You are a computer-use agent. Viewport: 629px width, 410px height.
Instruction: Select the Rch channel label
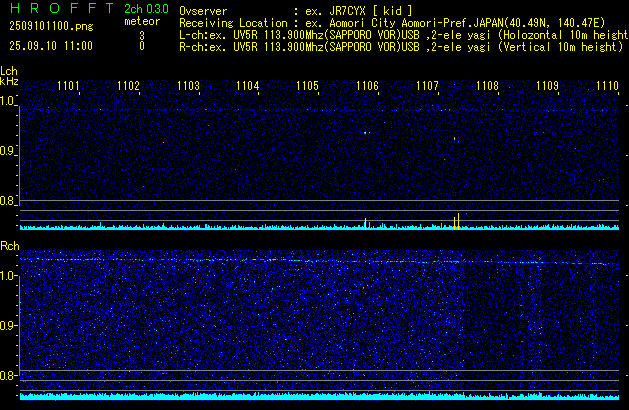pyautogui.click(x=10, y=246)
